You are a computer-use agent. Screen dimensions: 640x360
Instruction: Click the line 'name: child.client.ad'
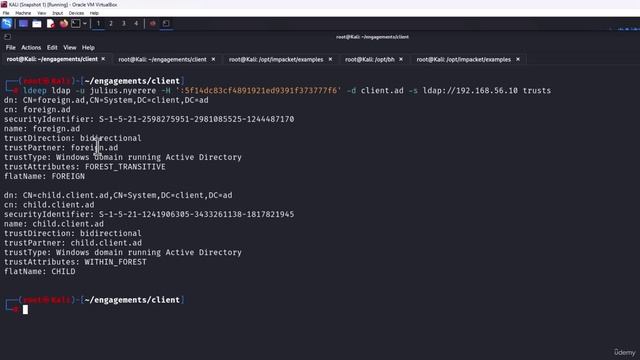tap(54, 224)
